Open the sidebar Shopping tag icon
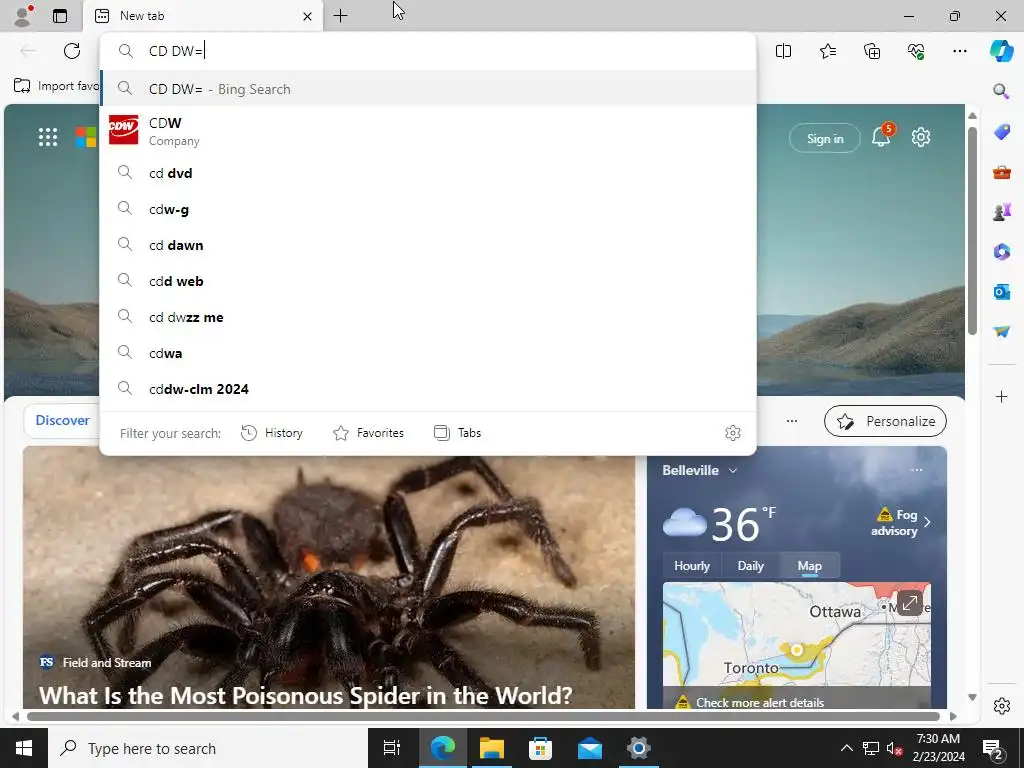Image resolution: width=1024 pixels, height=768 pixels. (1001, 131)
